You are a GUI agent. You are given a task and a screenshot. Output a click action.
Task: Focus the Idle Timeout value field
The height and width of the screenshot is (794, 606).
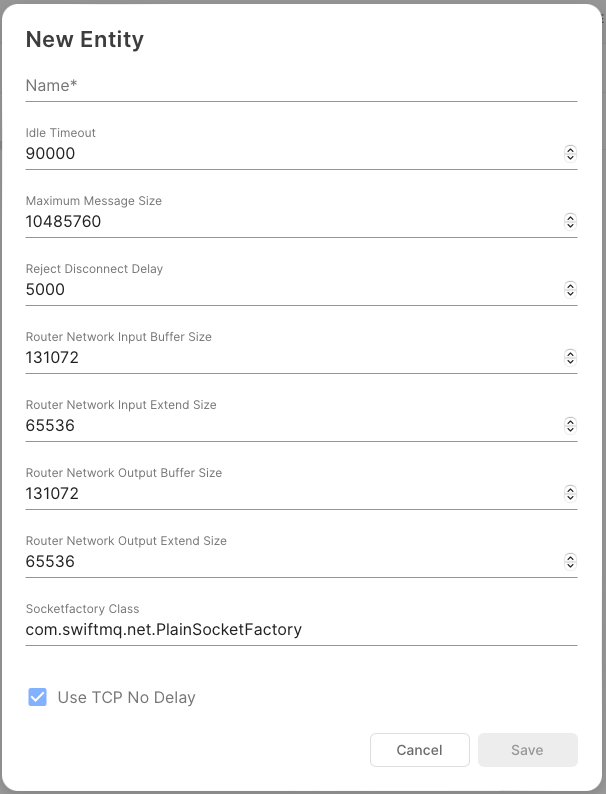290,154
